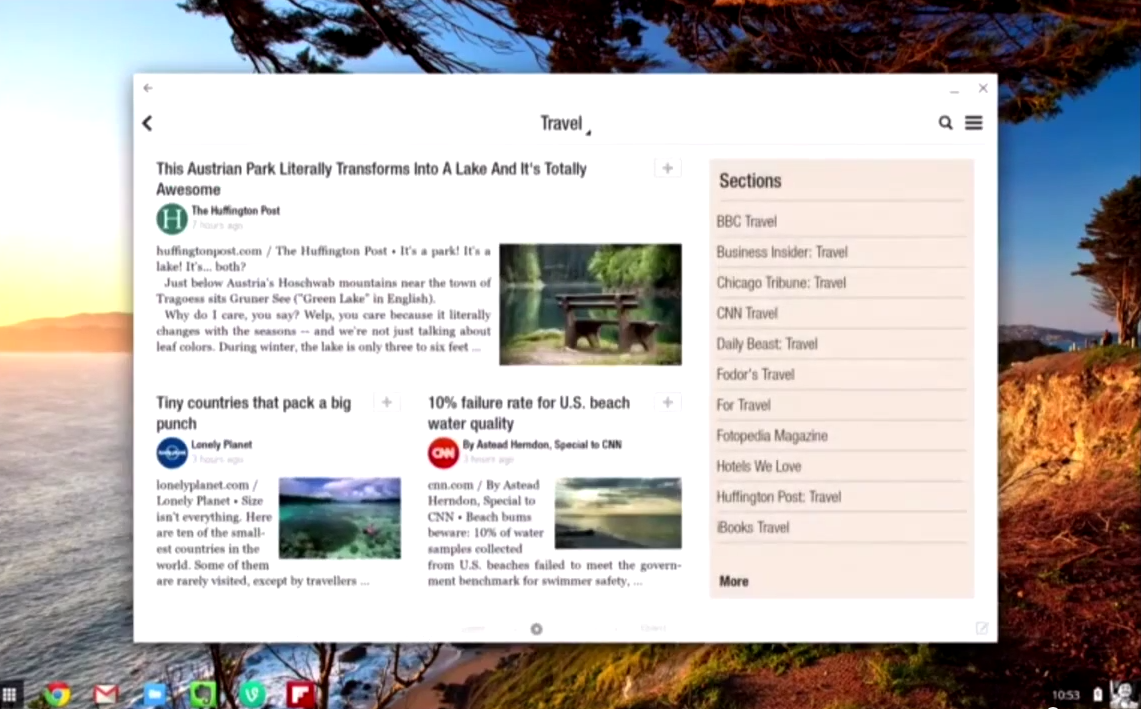Select Chicago Tribune: Travel section
This screenshot has height=709, width=1141.
841,282
